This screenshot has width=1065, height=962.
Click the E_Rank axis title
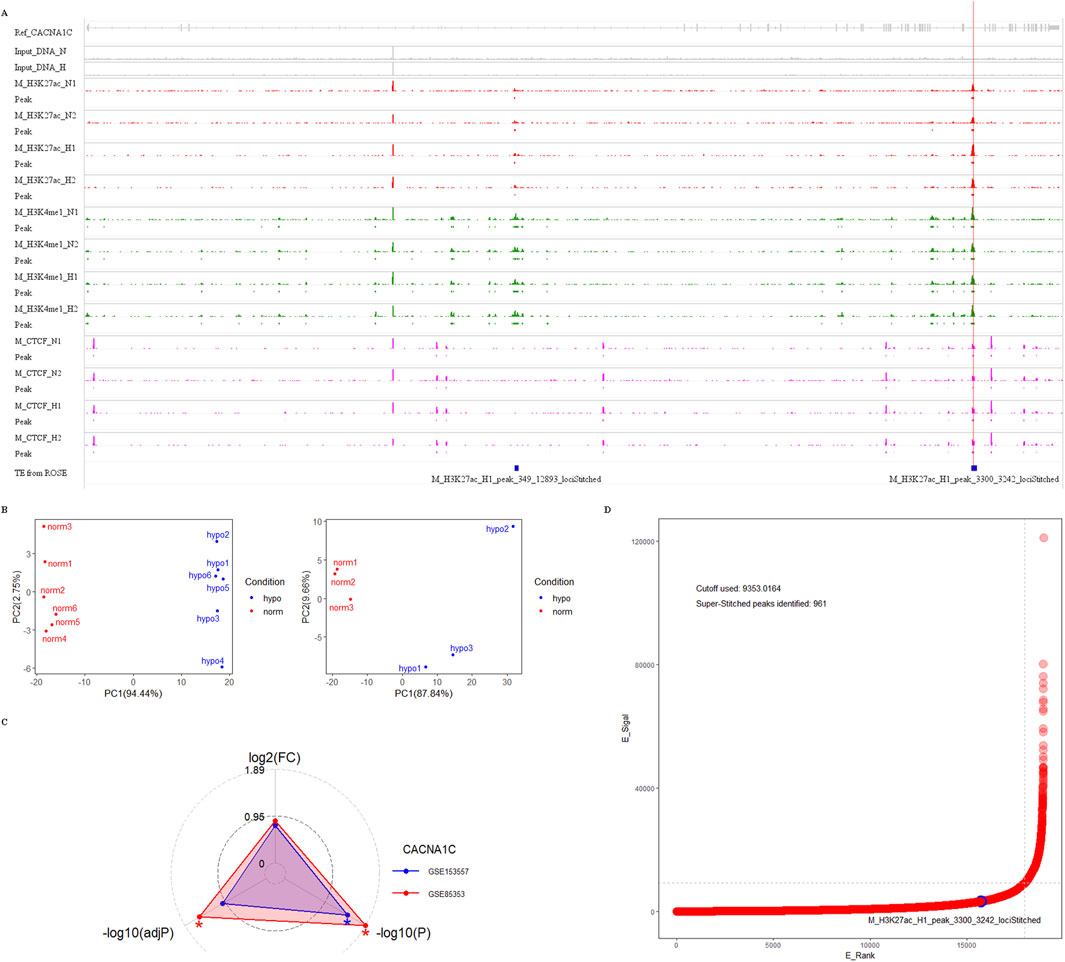(x=860, y=955)
